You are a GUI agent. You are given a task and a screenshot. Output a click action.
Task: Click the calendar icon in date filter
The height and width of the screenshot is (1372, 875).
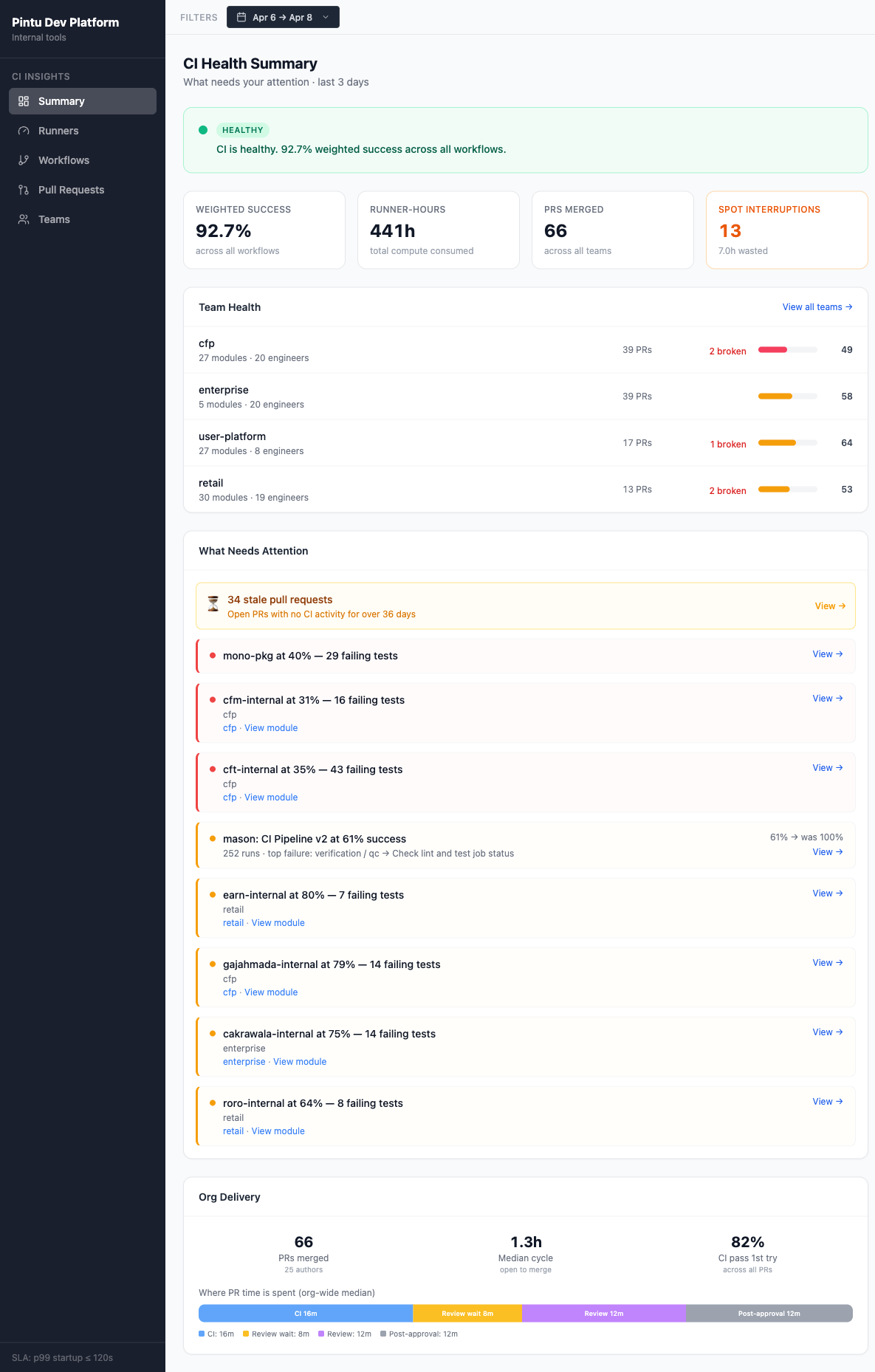pyautogui.click(x=241, y=17)
